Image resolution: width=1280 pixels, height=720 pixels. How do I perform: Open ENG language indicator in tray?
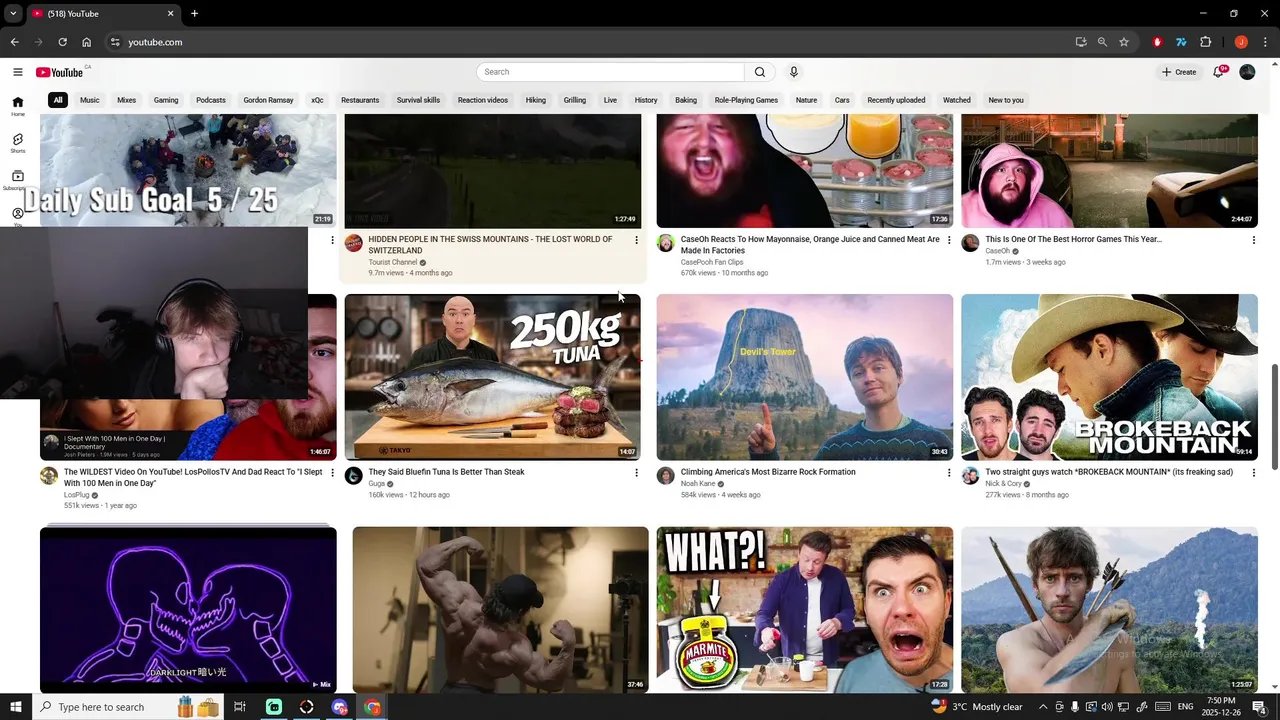point(1184,707)
